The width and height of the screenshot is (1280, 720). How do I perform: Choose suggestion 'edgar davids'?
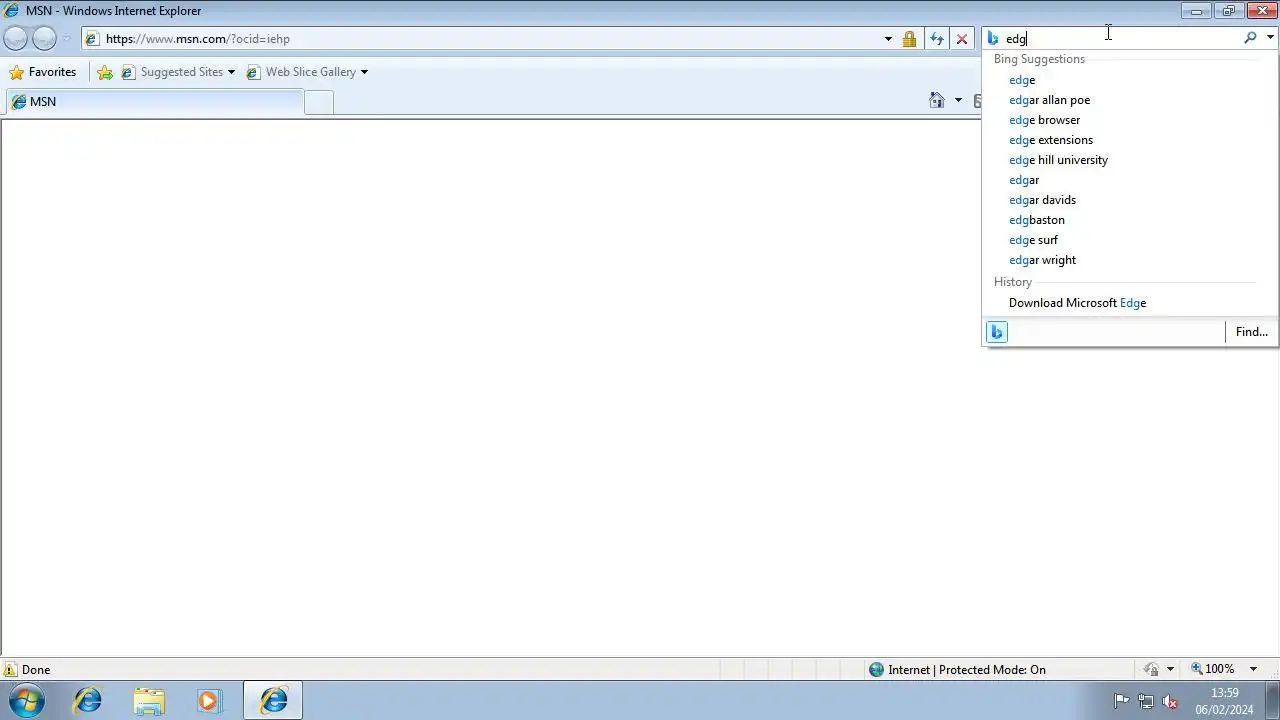click(1042, 200)
